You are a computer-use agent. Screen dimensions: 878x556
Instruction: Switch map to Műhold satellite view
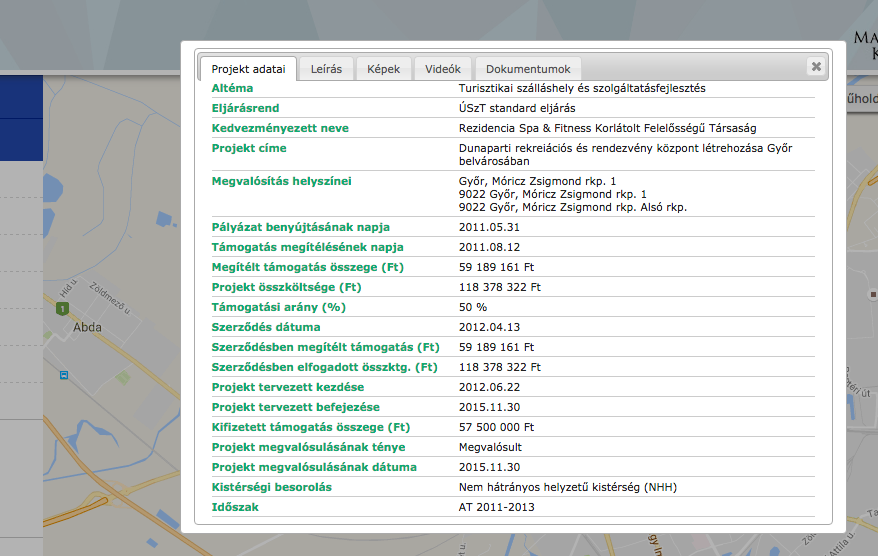point(861,100)
